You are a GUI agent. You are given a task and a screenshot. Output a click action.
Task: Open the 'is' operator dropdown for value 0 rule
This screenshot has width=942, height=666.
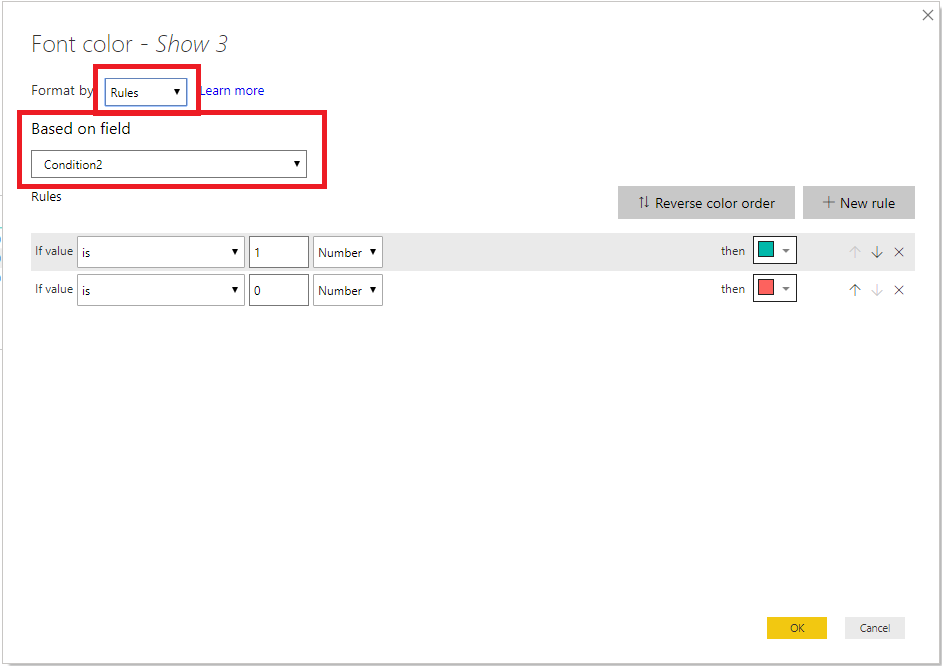click(x=161, y=290)
